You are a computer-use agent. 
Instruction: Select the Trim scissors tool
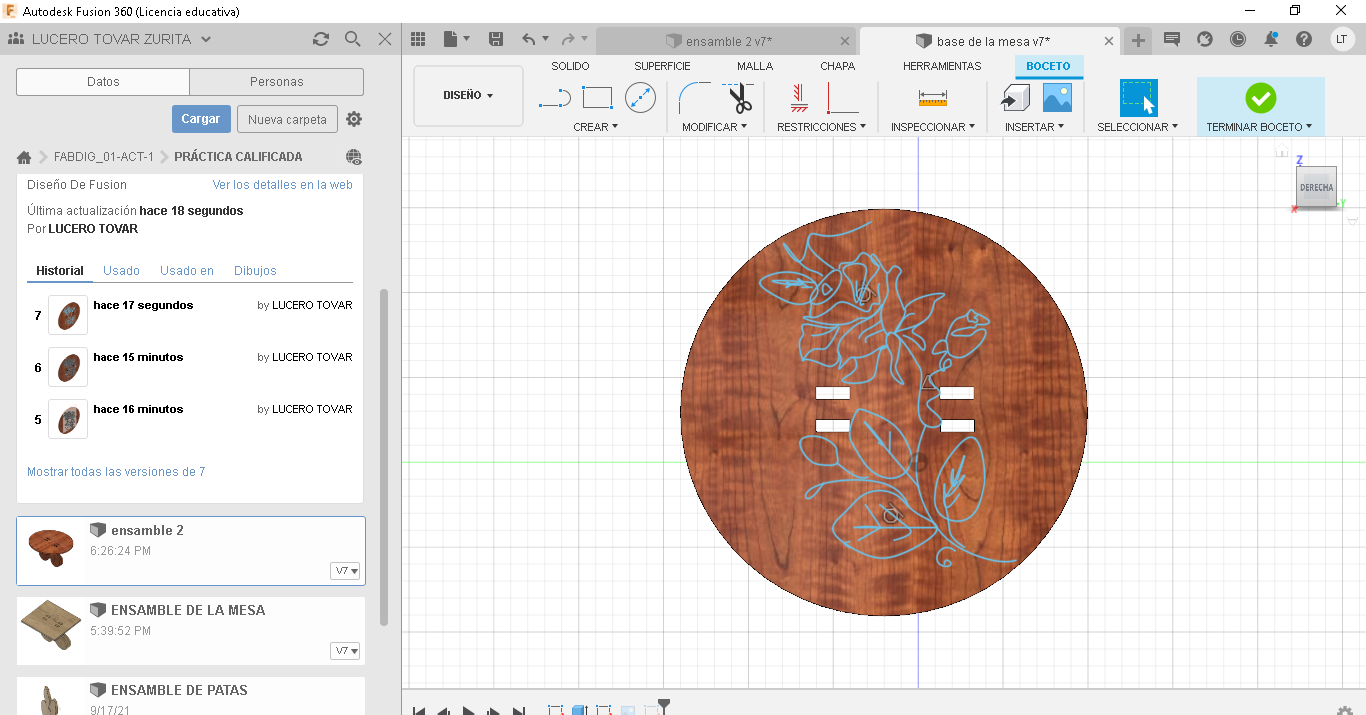(739, 98)
